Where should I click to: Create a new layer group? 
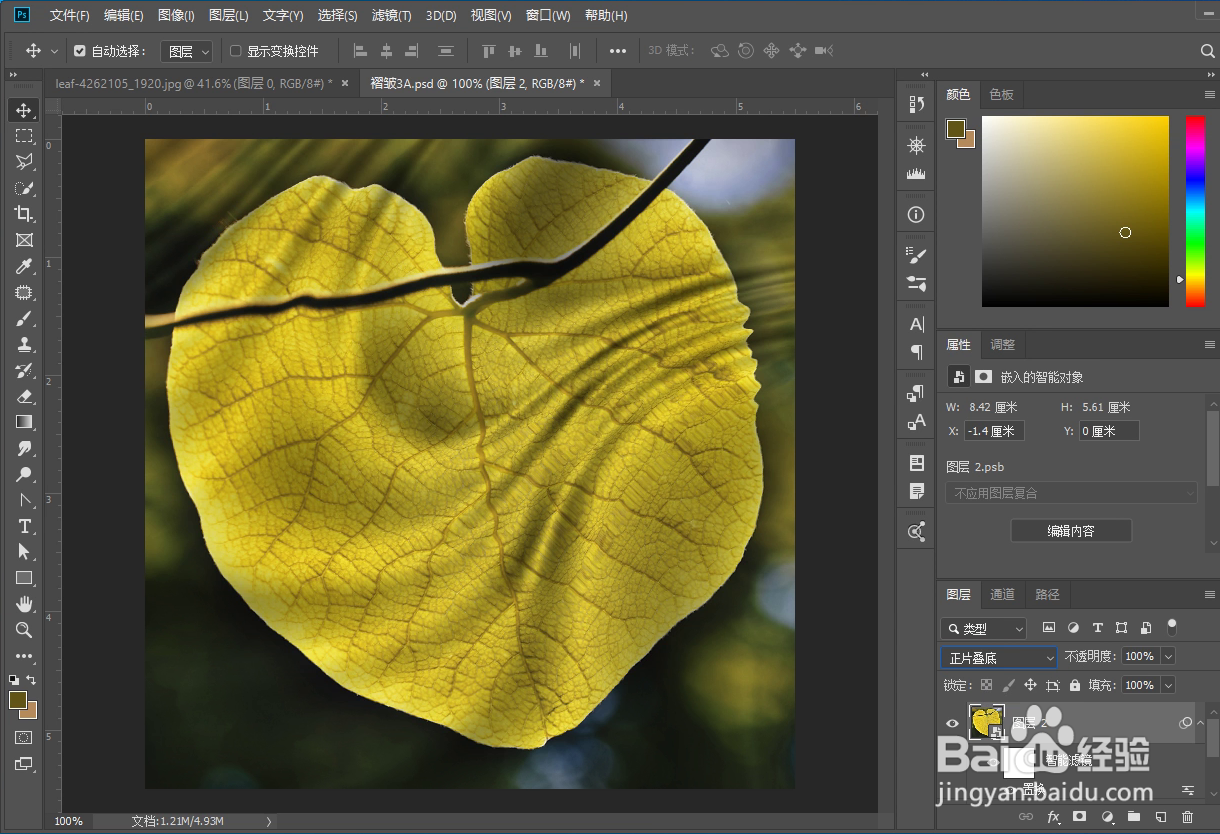click(1134, 817)
